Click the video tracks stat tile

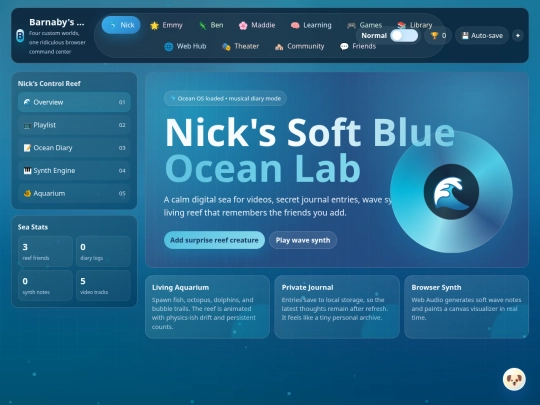103,285
